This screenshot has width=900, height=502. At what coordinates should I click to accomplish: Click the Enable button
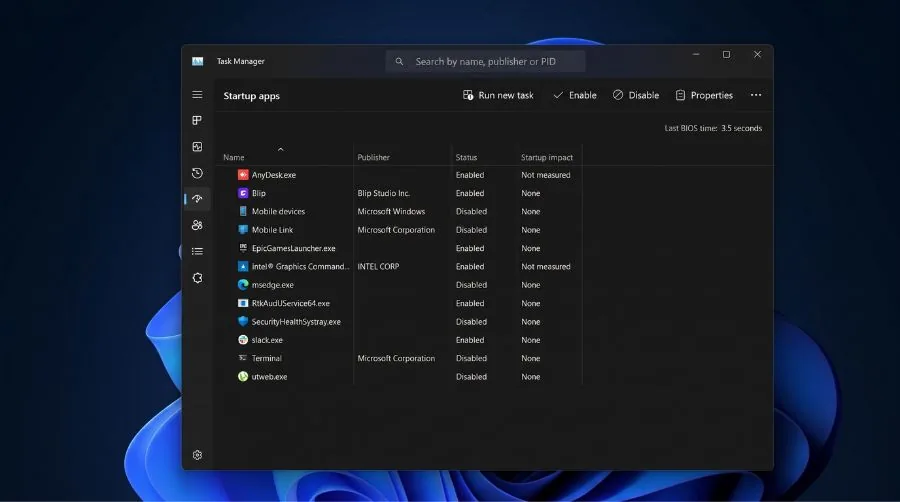pyautogui.click(x=575, y=95)
